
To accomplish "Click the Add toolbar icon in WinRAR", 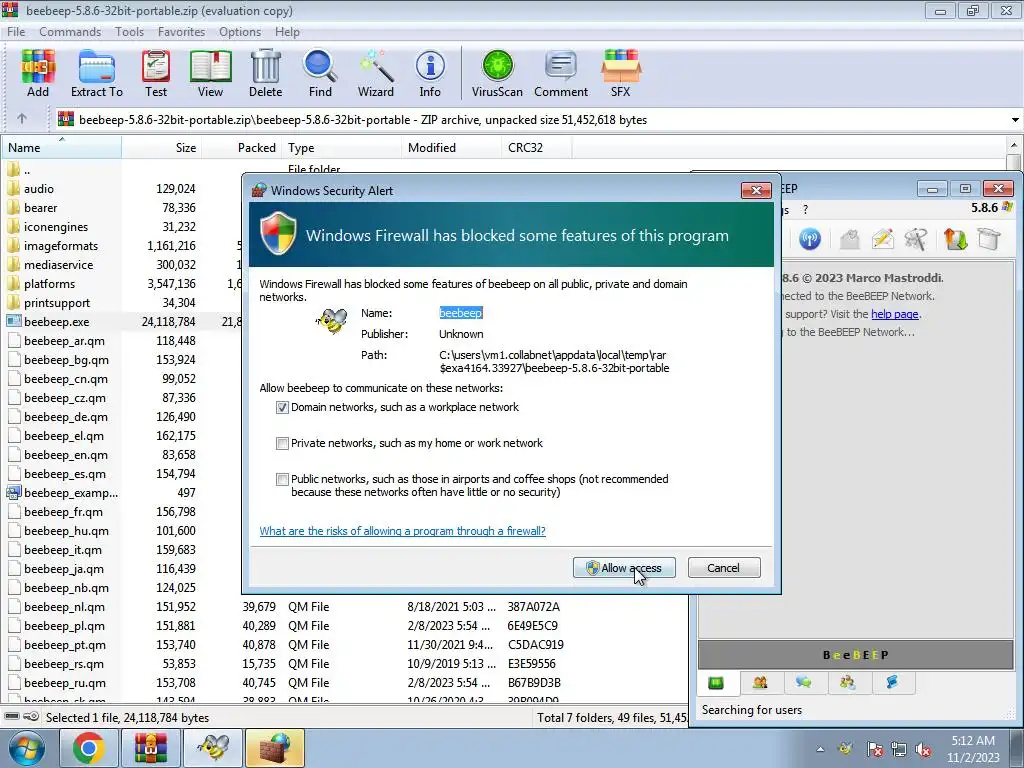I will (x=38, y=72).
